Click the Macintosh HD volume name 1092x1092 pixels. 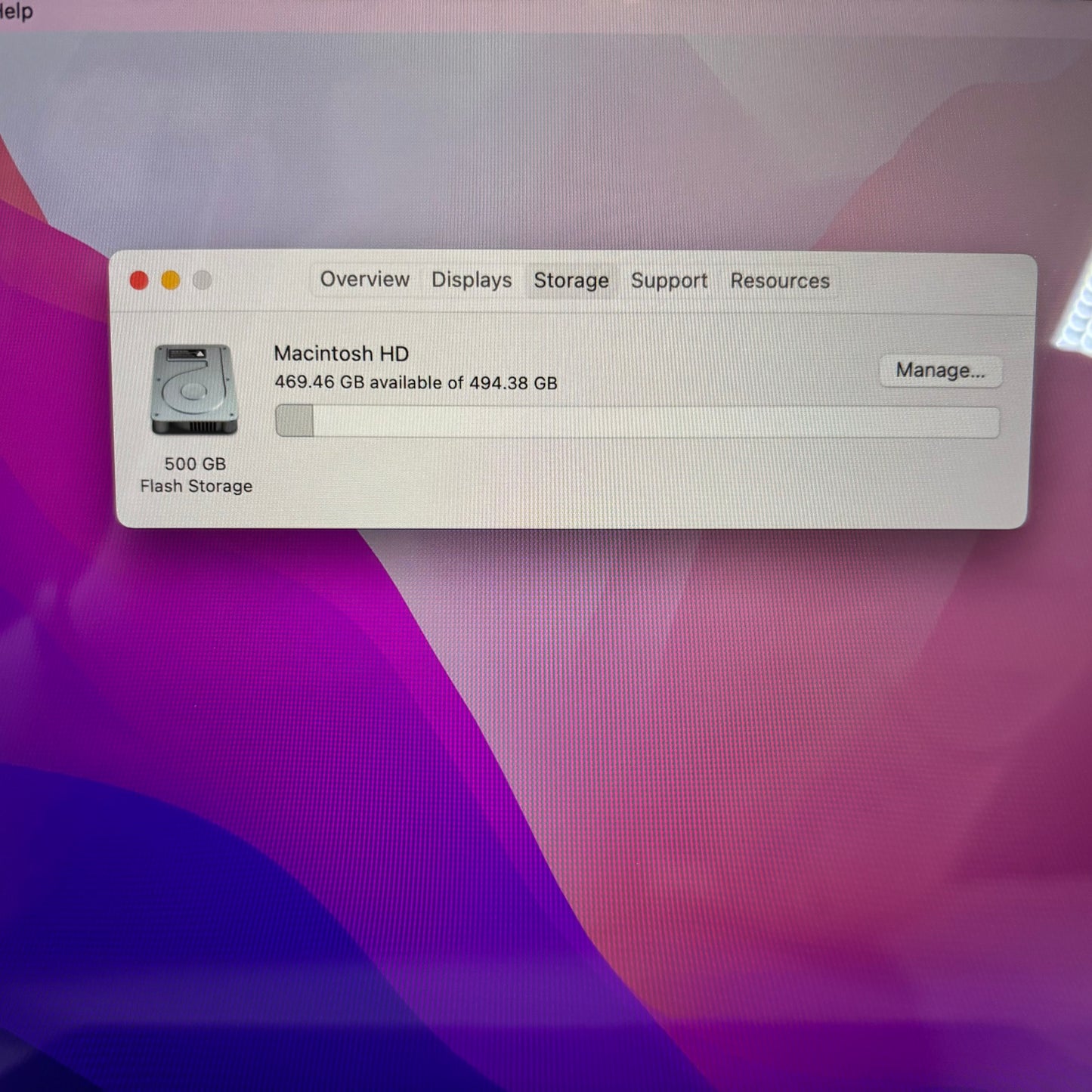pos(341,354)
